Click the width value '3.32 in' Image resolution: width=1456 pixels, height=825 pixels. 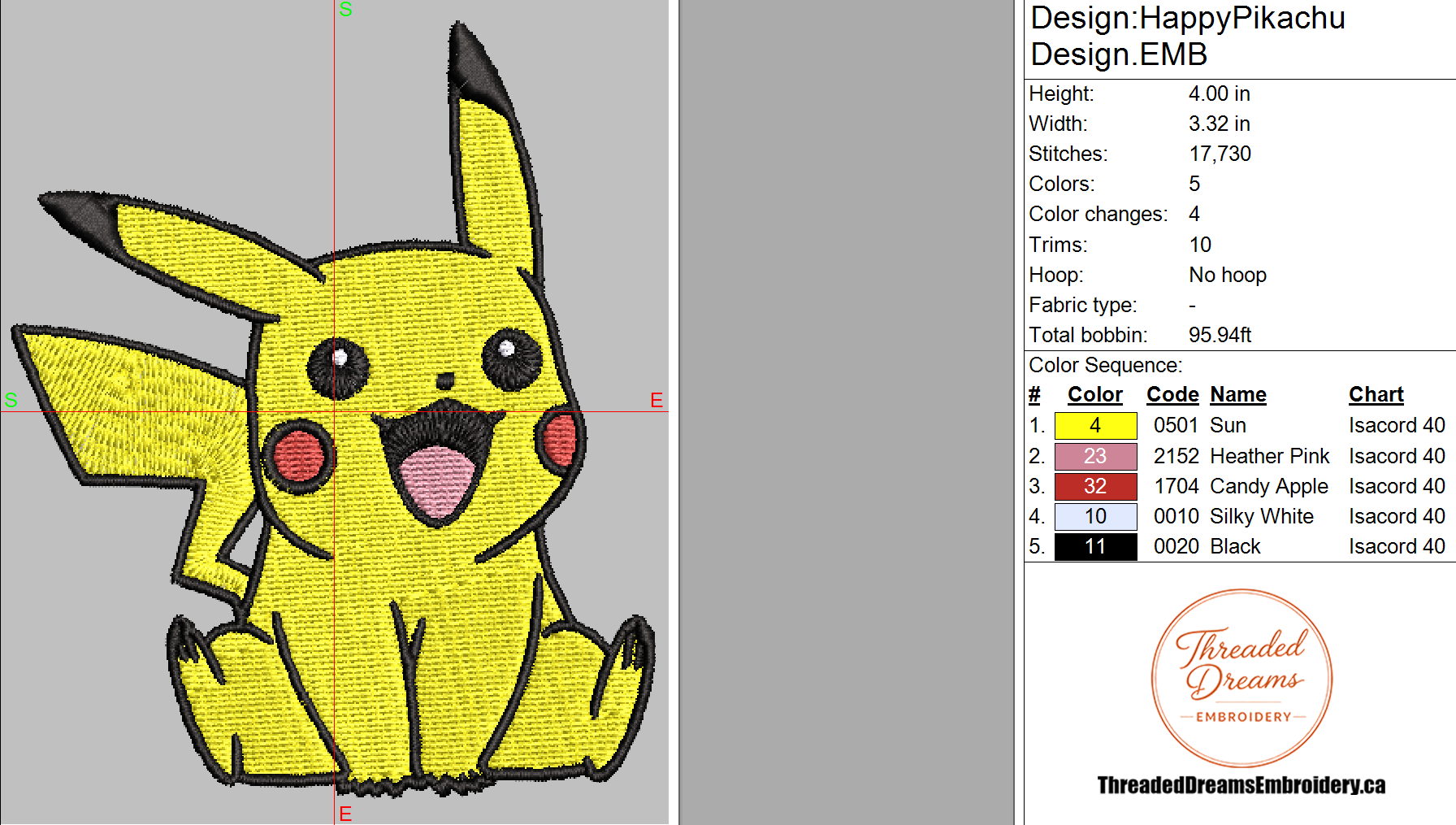pyautogui.click(x=1219, y=124)
